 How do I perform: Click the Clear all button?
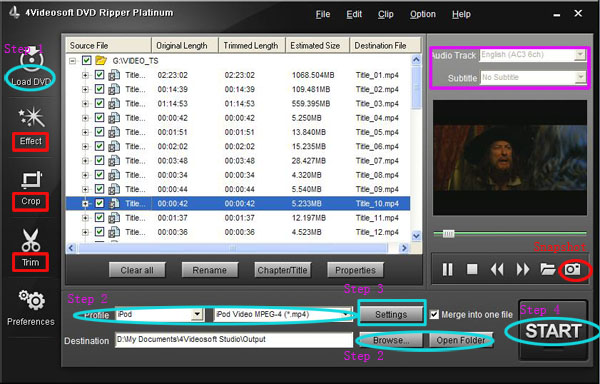point(137,270)
